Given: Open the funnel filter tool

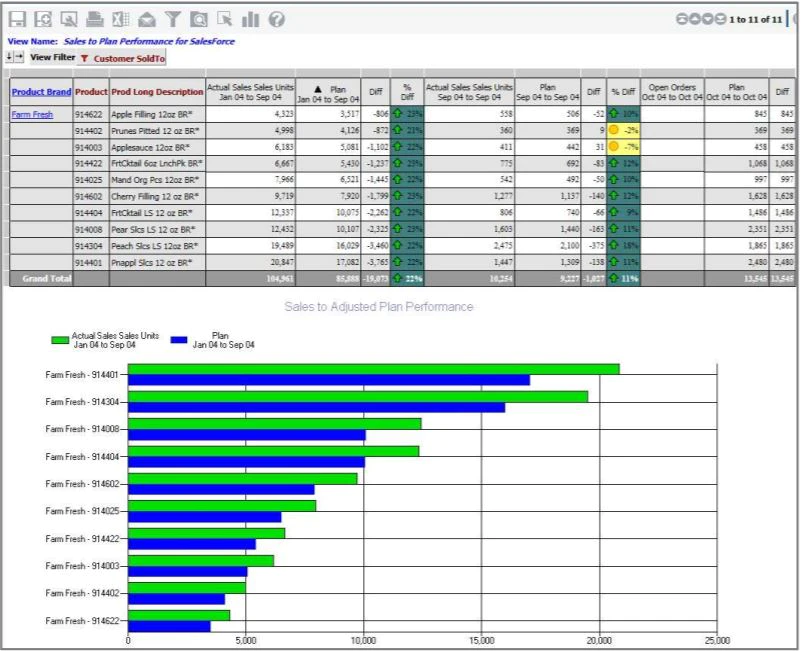Looking at the screenshot, I should [x=173, y=19].
